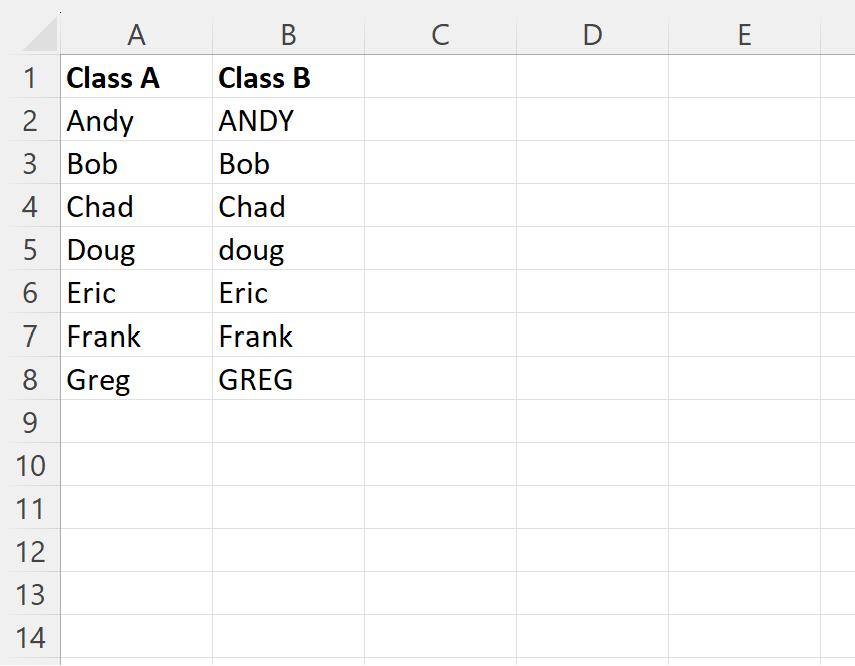Select column B header
Viewport: 855px width, 666px height.
tap(288, 34)
